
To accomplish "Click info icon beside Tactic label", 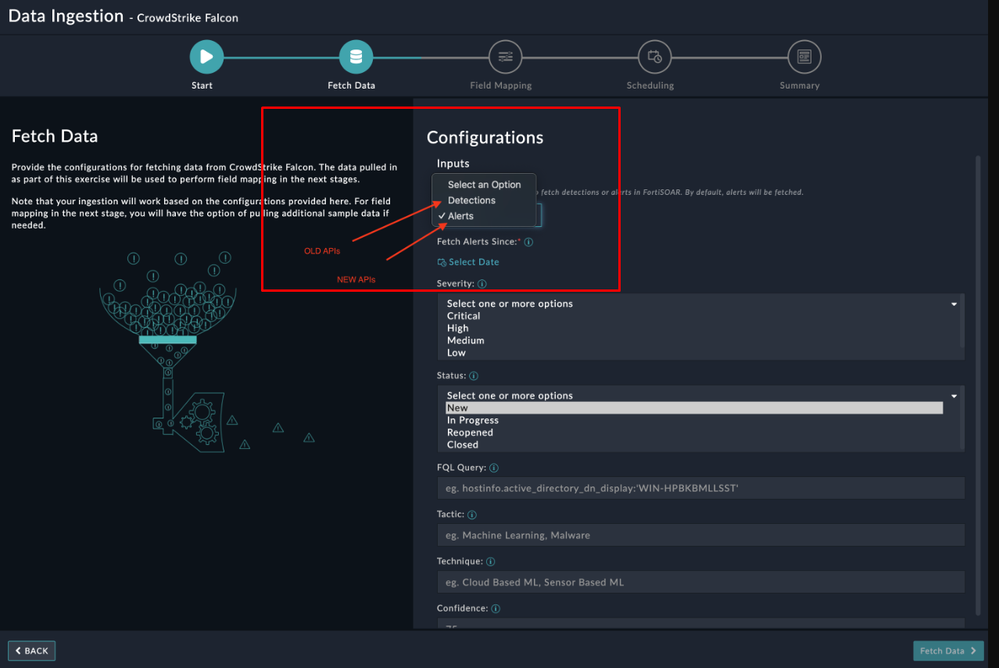I will tap(472, 514).
